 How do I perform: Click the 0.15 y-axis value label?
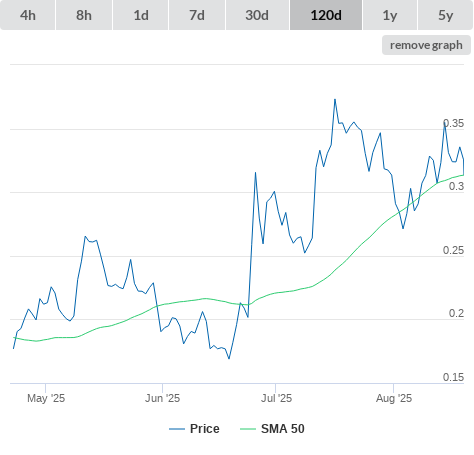click(453, 377)
